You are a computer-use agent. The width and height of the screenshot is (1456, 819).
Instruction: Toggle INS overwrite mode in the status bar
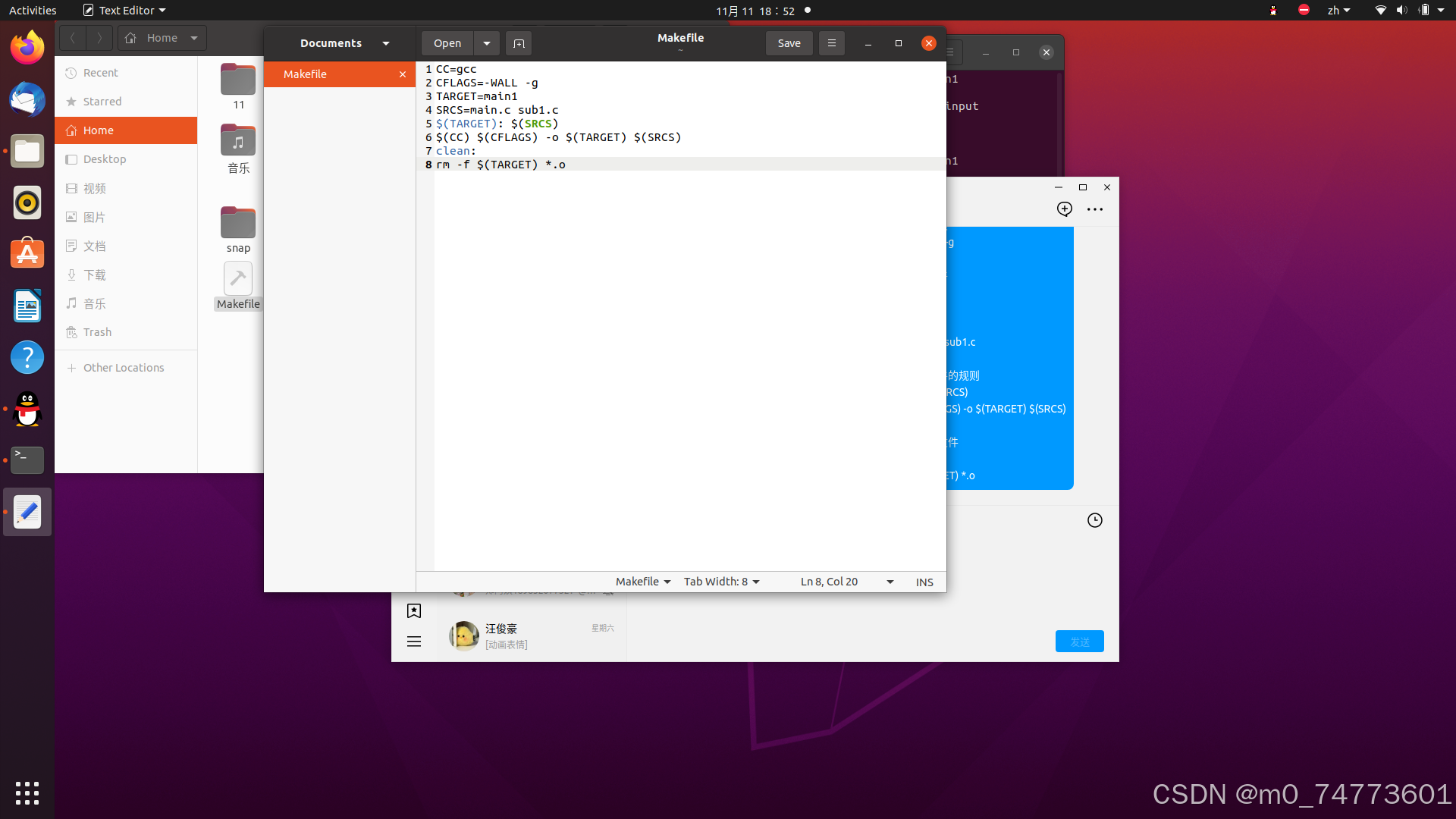[924, 582]
